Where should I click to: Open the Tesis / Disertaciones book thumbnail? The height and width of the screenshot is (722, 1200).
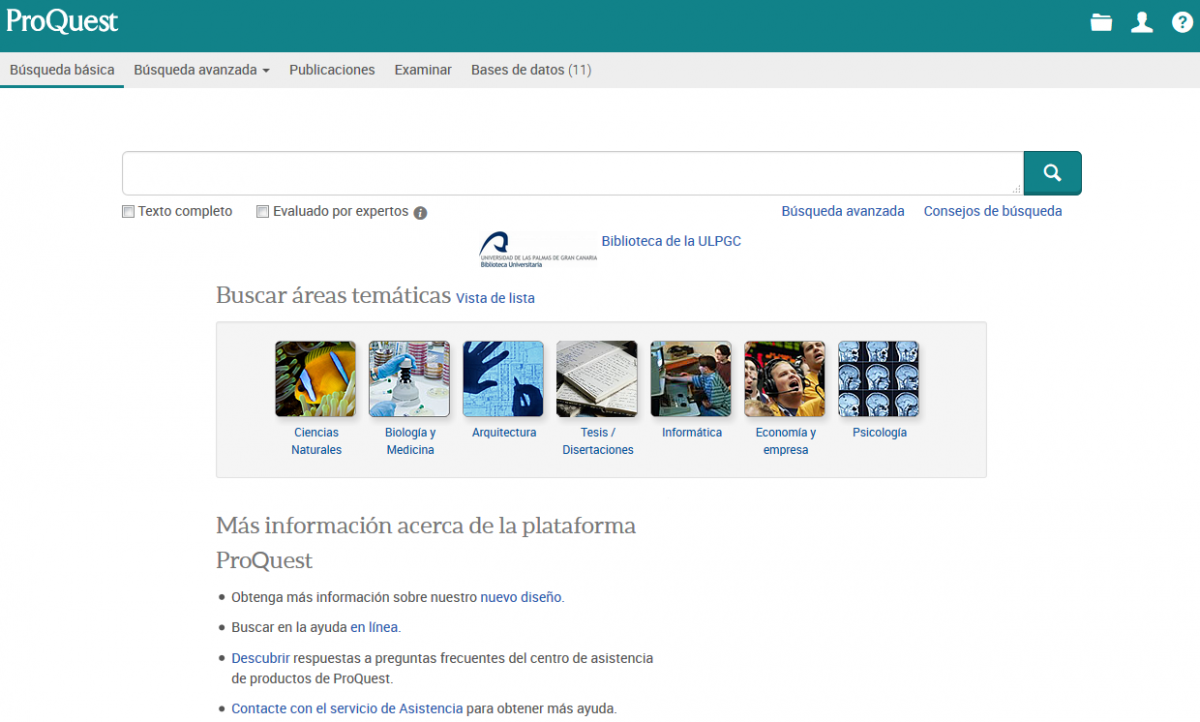(597, 379)
